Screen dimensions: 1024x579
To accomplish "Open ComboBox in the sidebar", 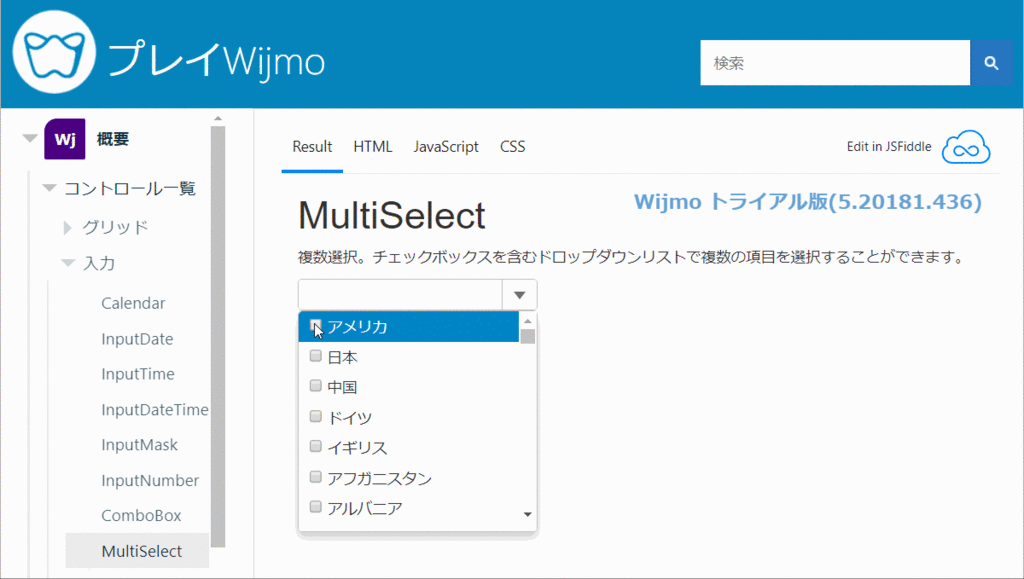I will 141,516.
